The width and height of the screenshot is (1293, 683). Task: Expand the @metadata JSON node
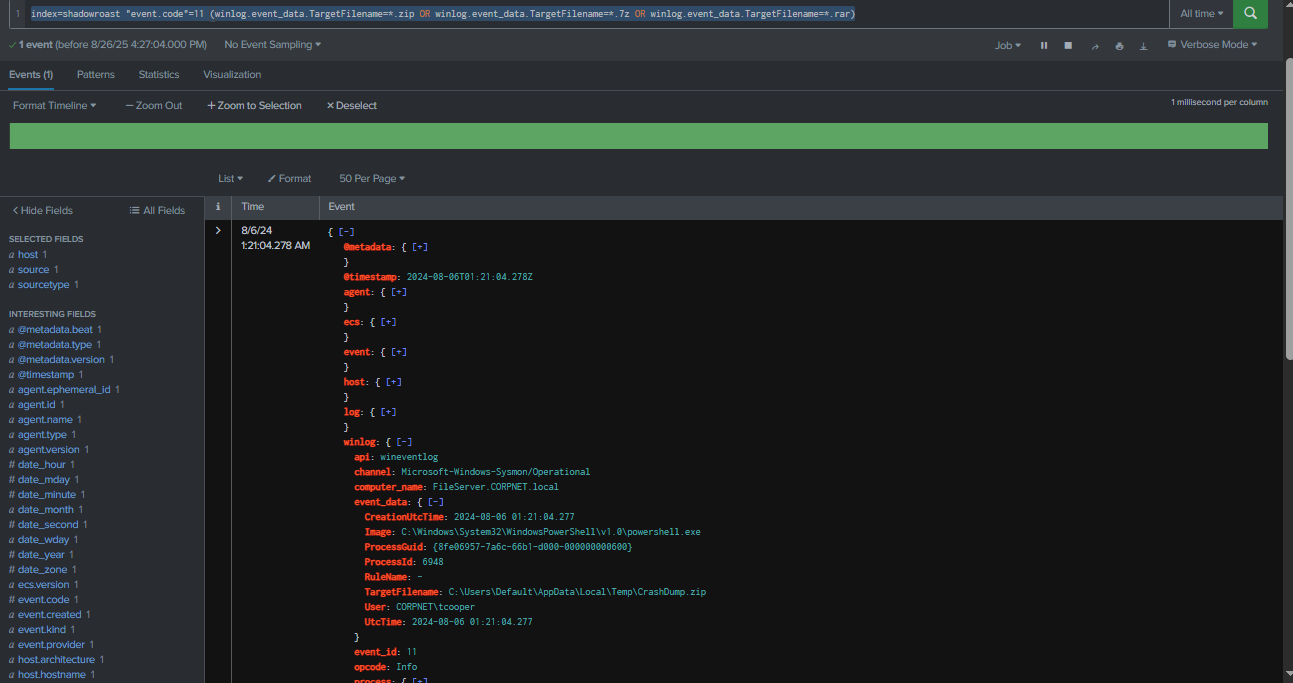tap(420, 247)
